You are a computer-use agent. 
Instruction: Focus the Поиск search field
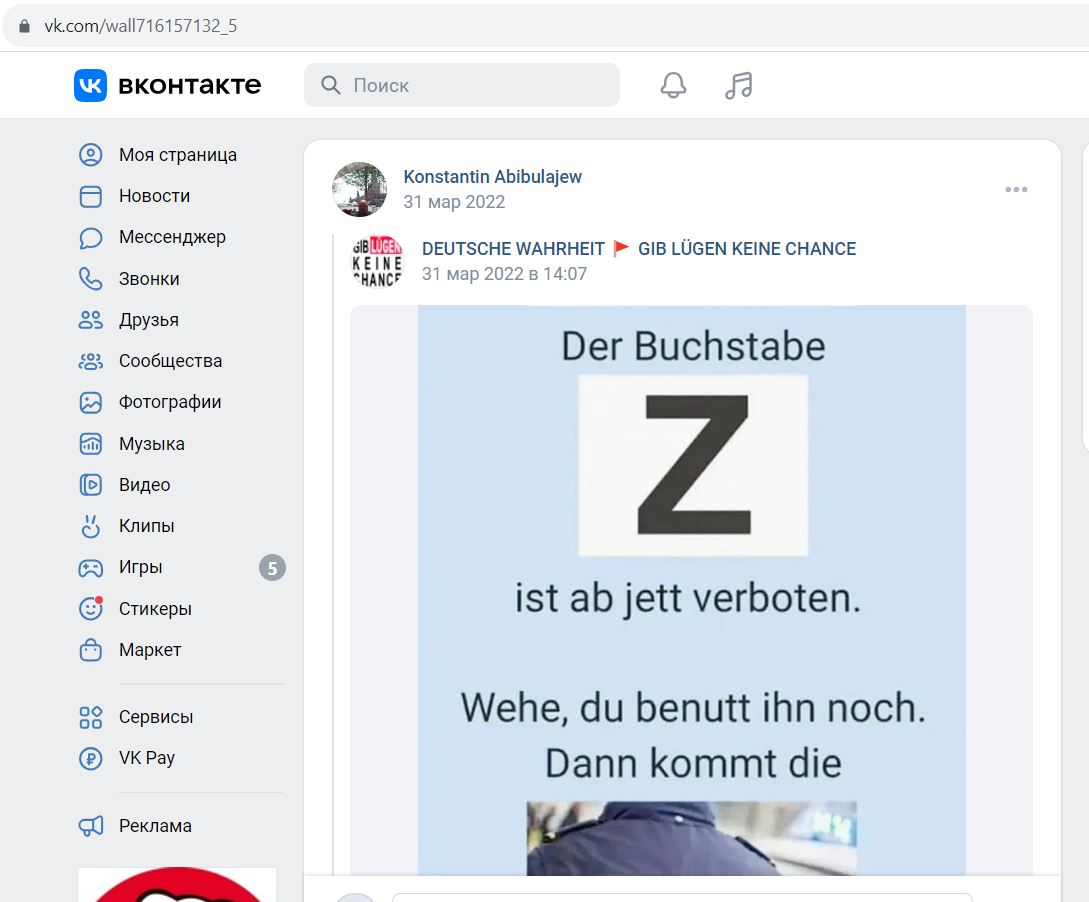point(462,85)
